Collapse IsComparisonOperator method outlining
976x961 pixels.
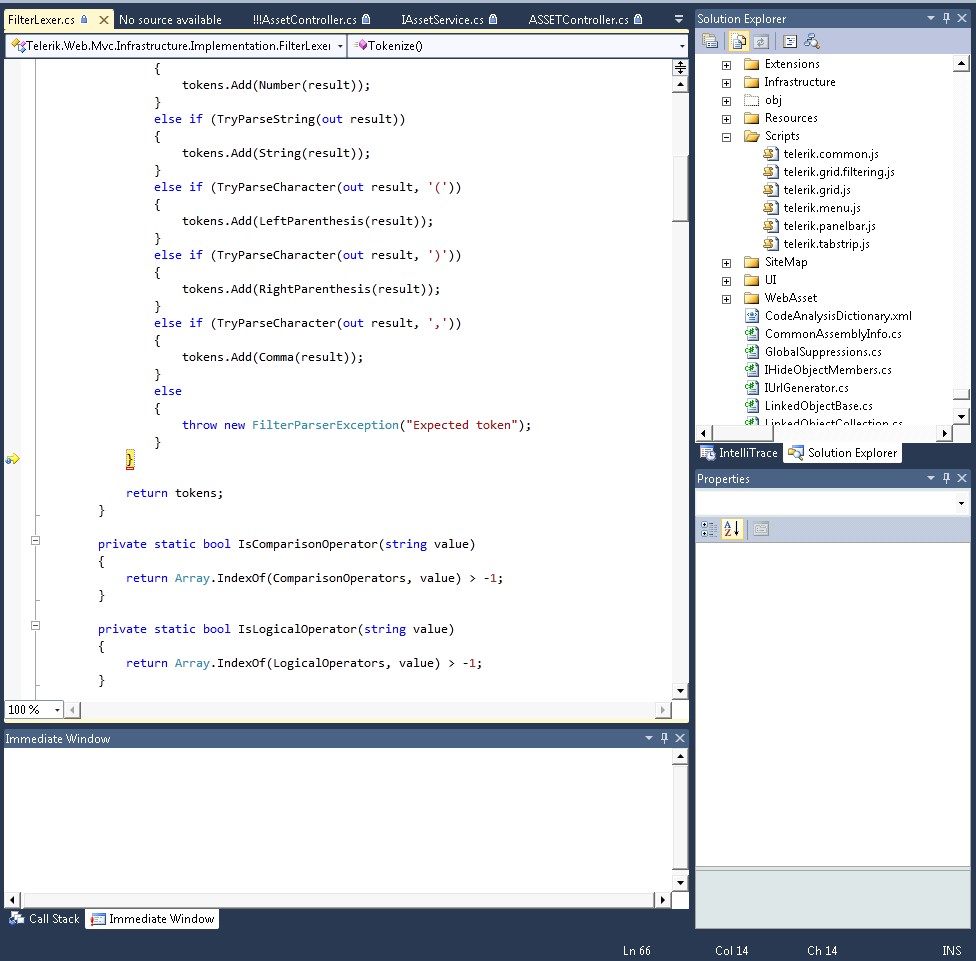coord(35,540)
